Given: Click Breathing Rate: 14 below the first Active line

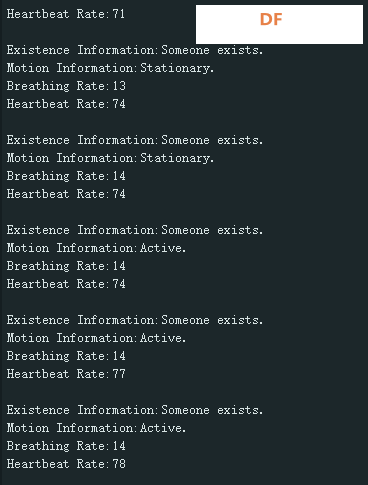Looking at the screenshot, I should point(66,266).
